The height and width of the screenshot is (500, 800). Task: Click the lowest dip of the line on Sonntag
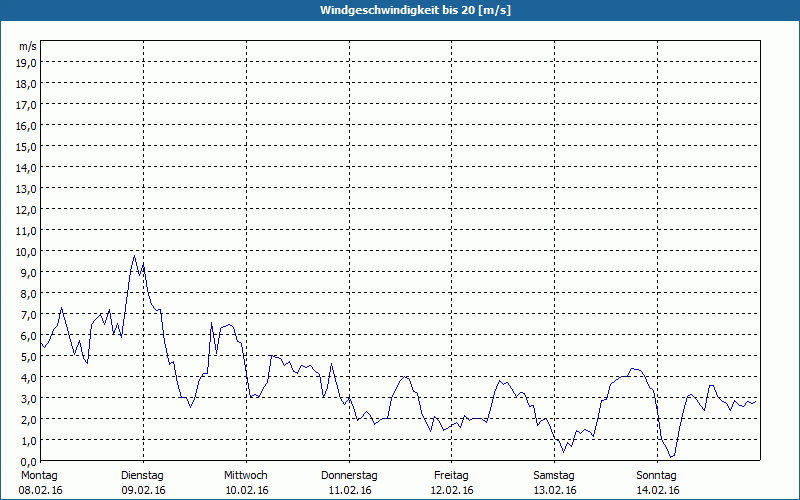[x=672, y=457]
